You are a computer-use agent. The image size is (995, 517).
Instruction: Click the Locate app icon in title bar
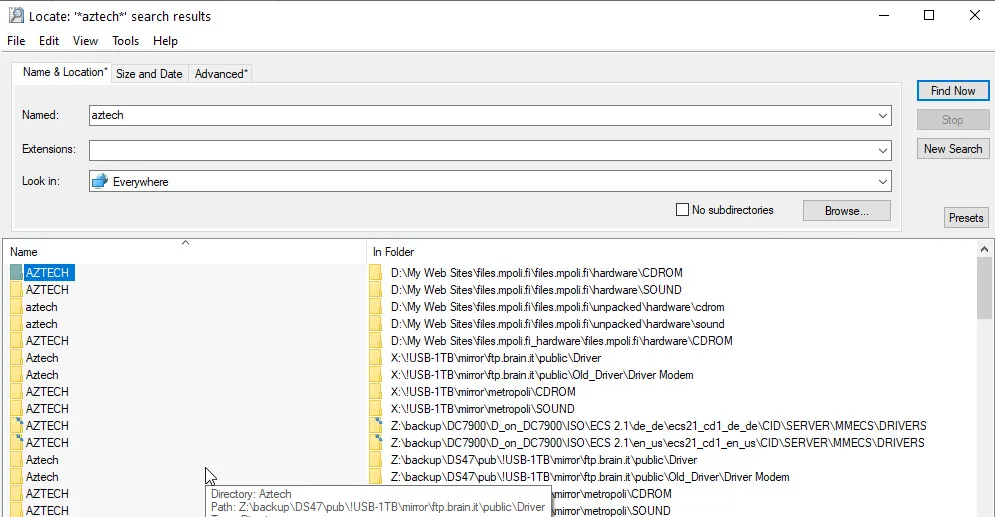click(x=15, y=16)
